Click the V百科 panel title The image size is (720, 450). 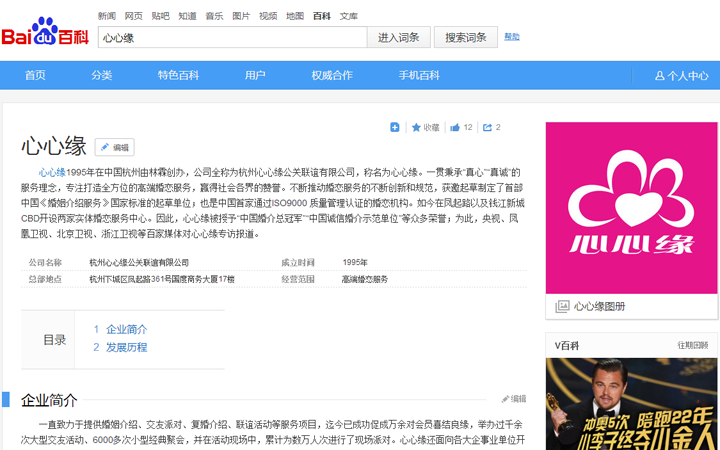point(567,346)
